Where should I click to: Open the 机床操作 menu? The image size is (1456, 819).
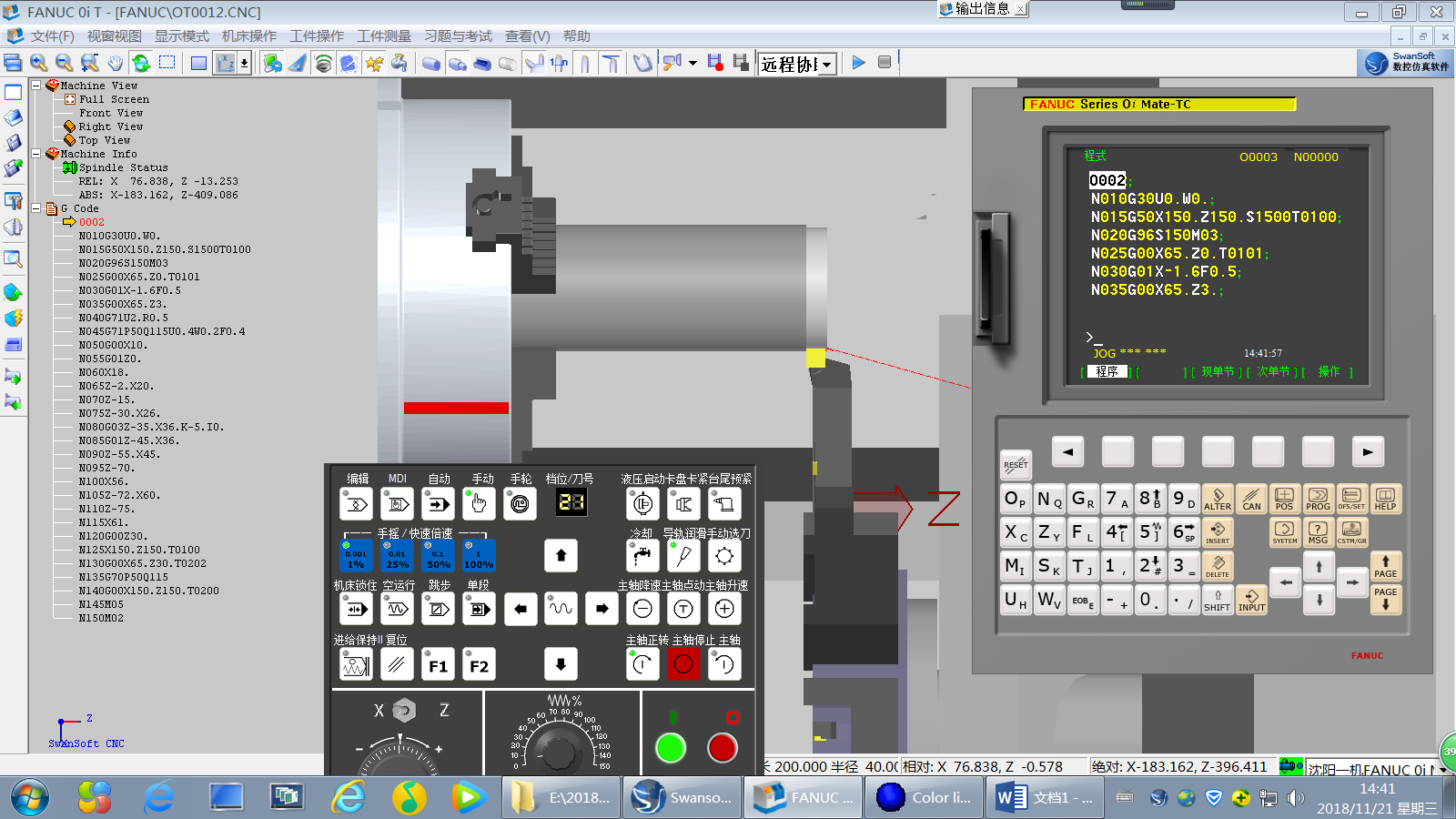[249, 36]
